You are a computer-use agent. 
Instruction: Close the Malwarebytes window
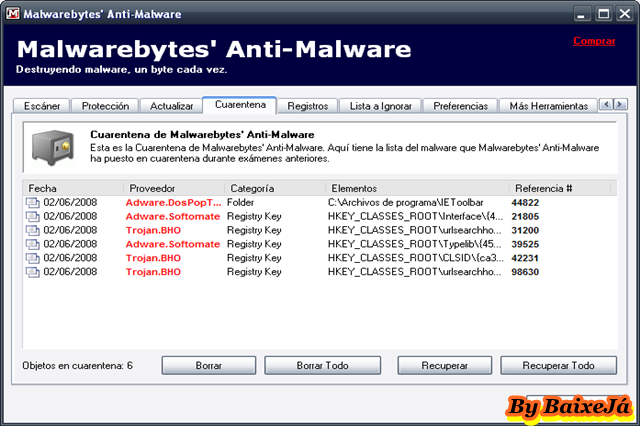(625, 14)
